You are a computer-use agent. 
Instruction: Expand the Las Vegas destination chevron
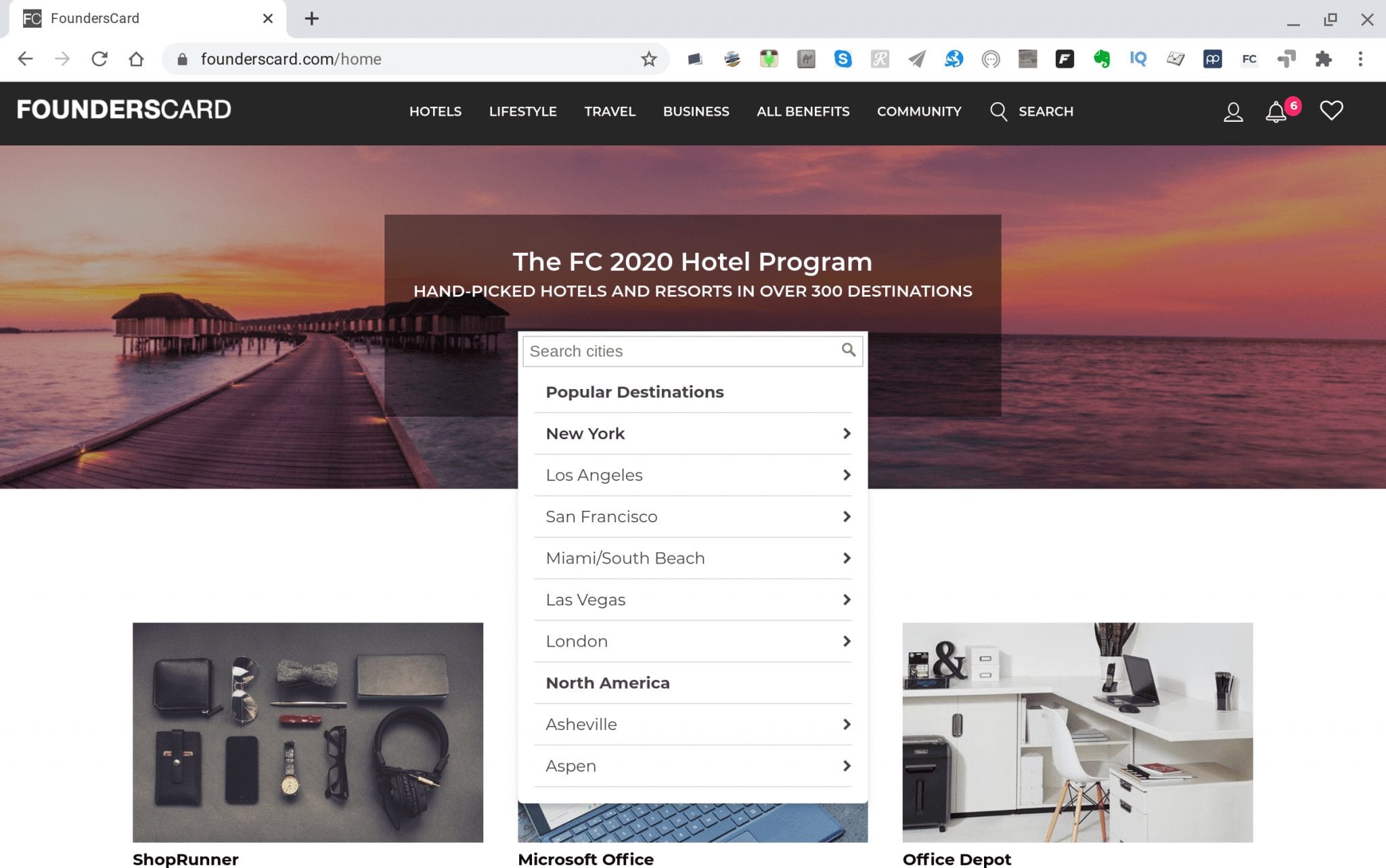pyautogui.click(x=846, y=599)
